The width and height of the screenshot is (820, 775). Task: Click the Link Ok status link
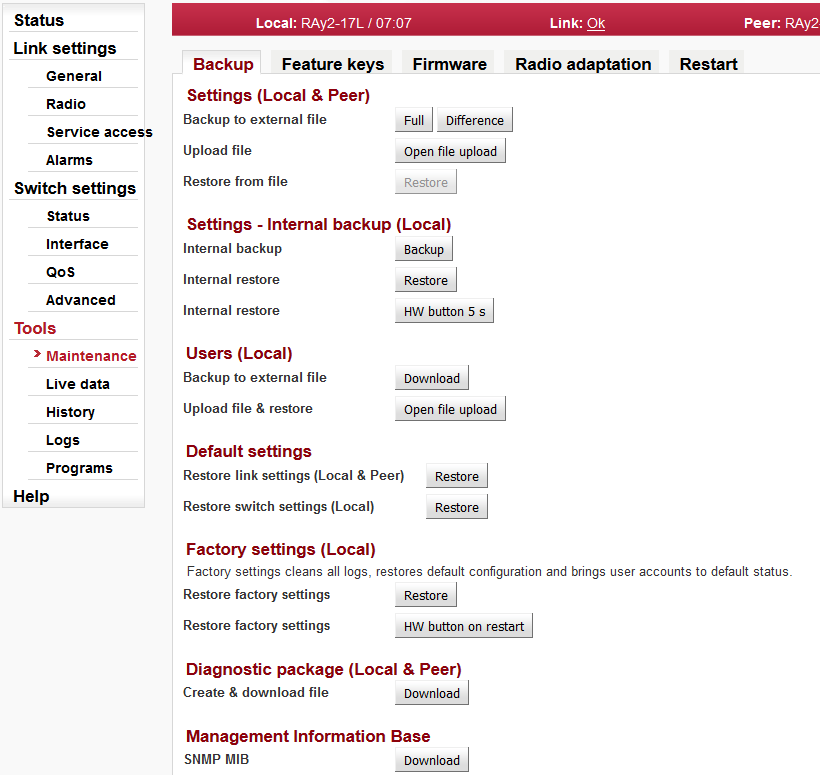coord(596,23)
